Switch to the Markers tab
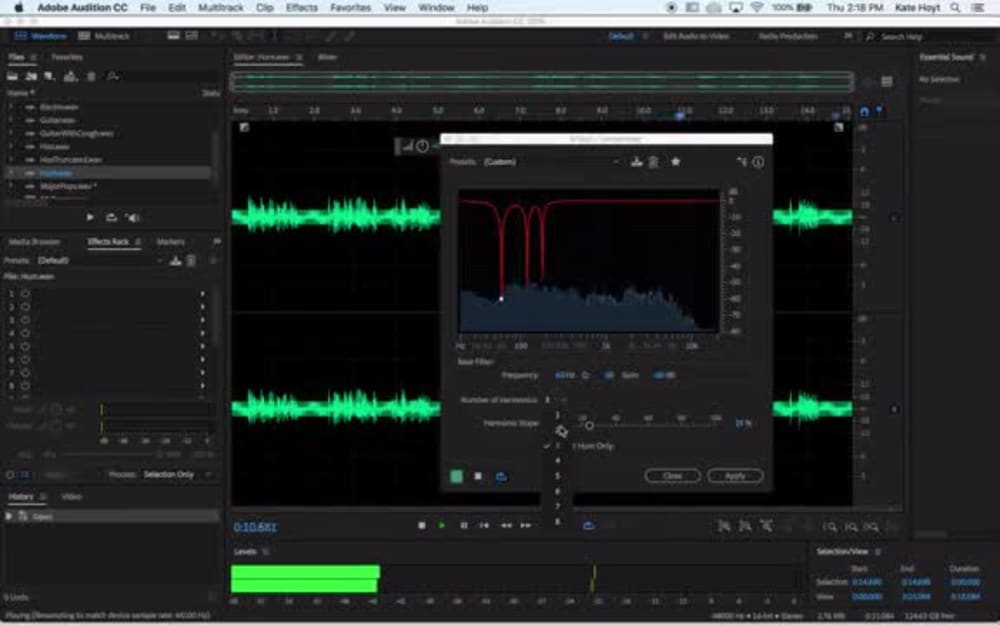 [170, 242]
